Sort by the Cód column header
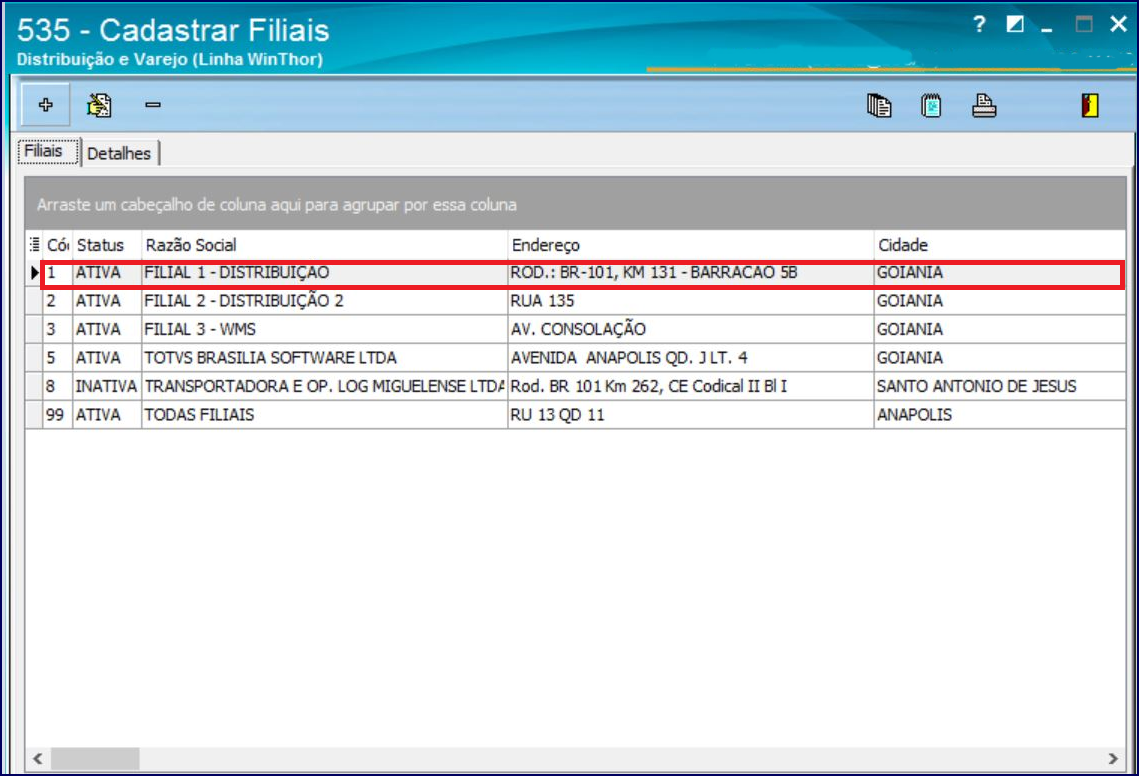Screen dimensions: 1139x776 click(57, 245)
